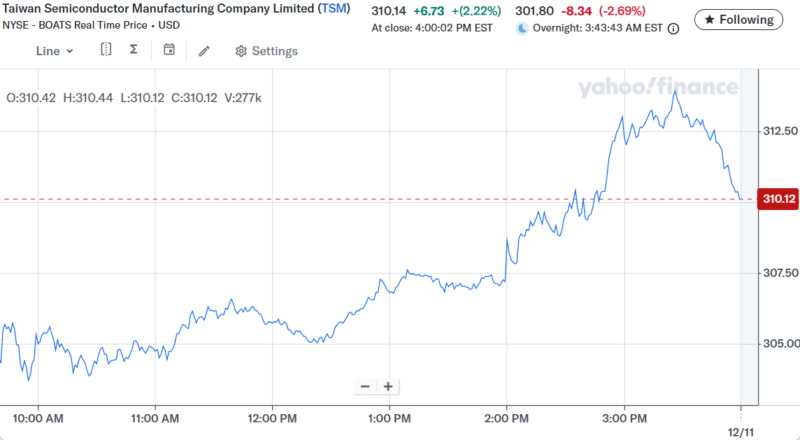The height and width of the screenshot is (440, 800).
Task: Click the 2:00 PM time axis label
Action: click(x=505, y=418)
